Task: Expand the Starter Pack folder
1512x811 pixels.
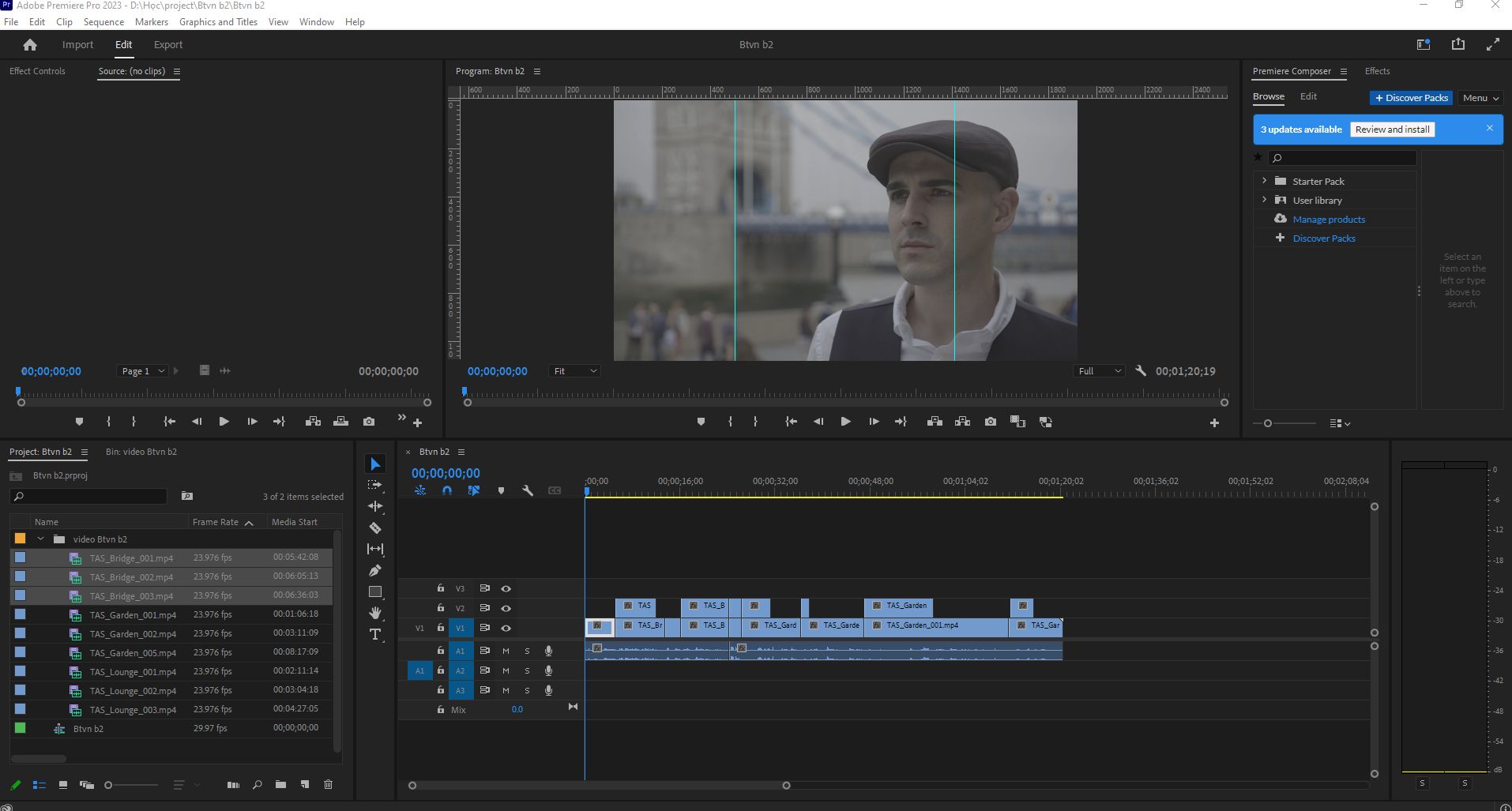Action: coord(1264,181)
